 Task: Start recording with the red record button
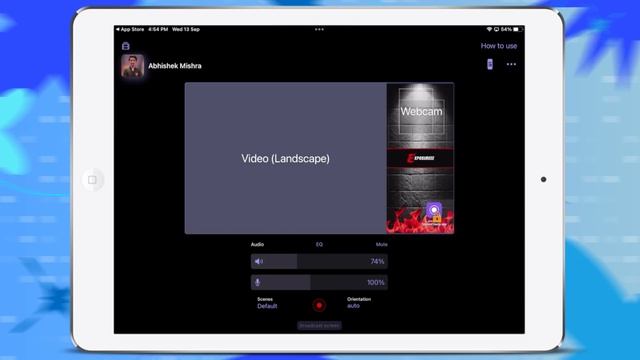(319, 305)
